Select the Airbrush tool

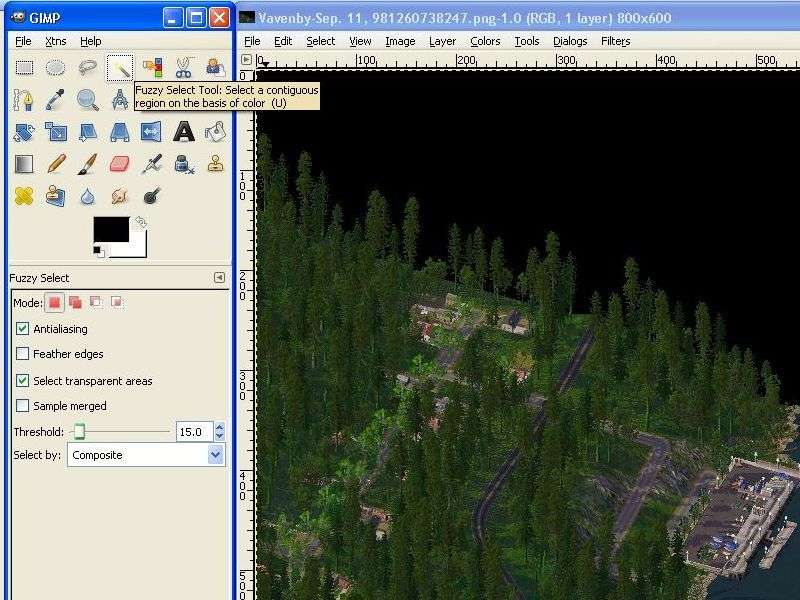click(x=152, y=164)
